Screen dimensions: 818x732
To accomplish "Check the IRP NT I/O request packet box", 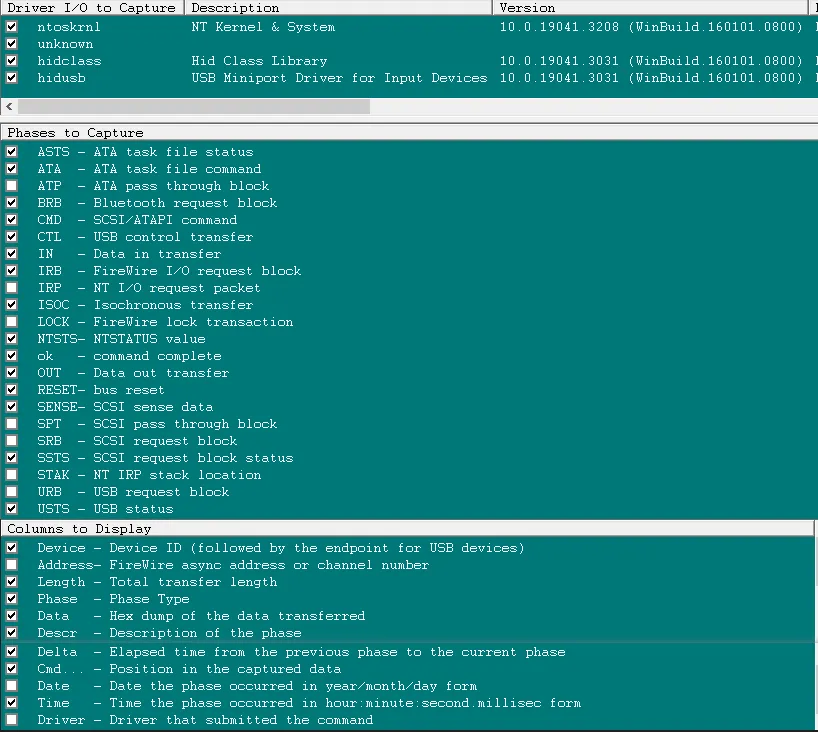I will pos(11,287).
